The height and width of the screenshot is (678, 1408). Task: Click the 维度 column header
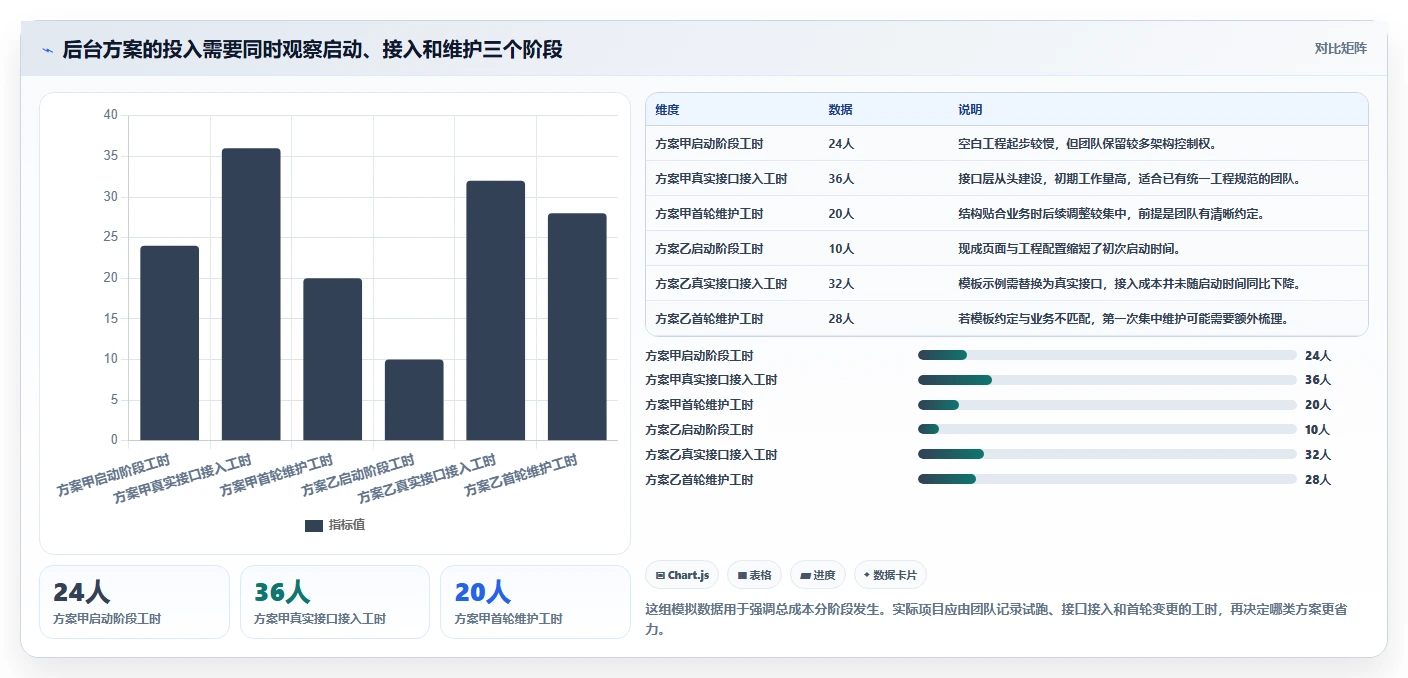tap(667, 110)
